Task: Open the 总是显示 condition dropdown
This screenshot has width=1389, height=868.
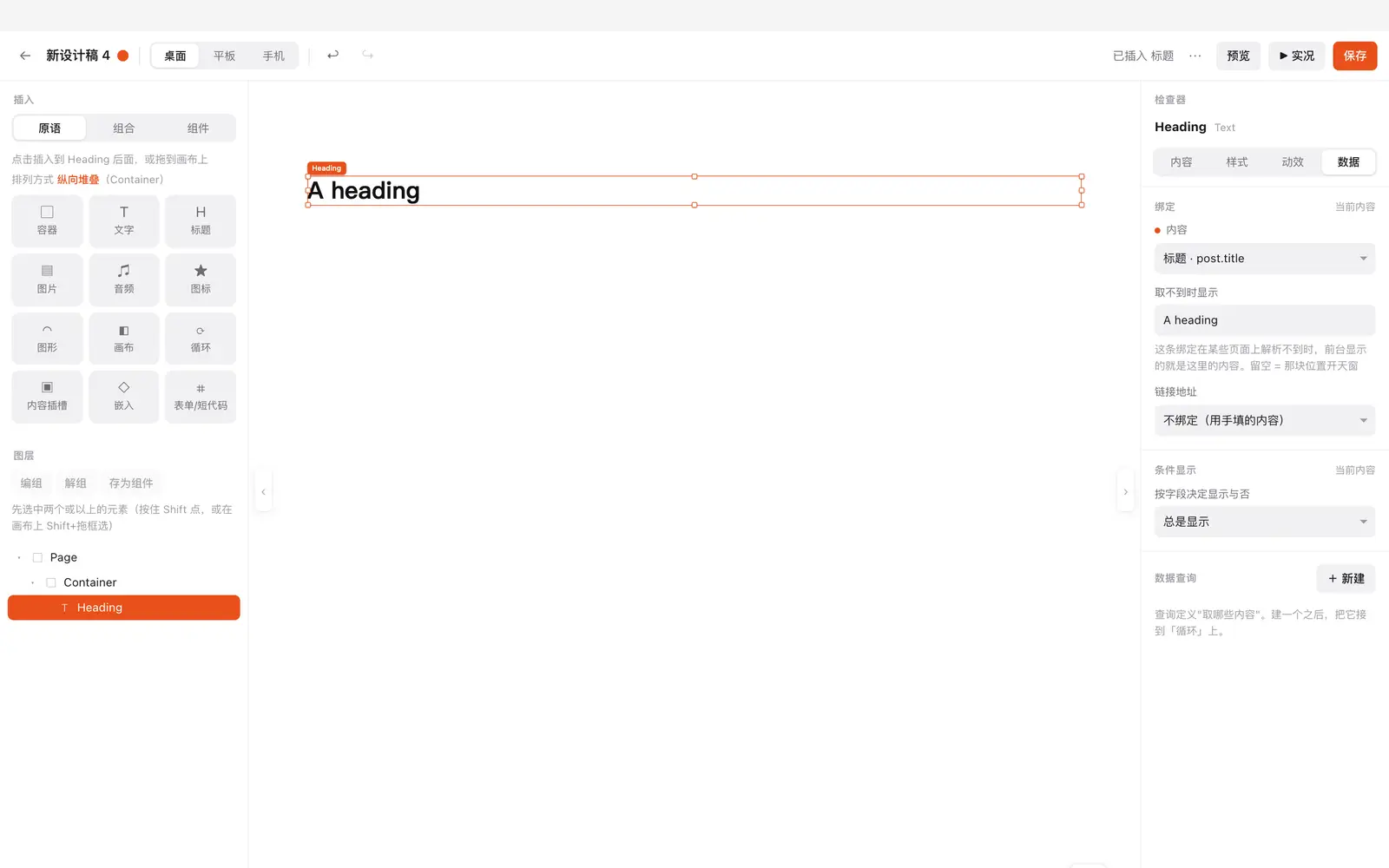Action: click(x=1265, y=522)
